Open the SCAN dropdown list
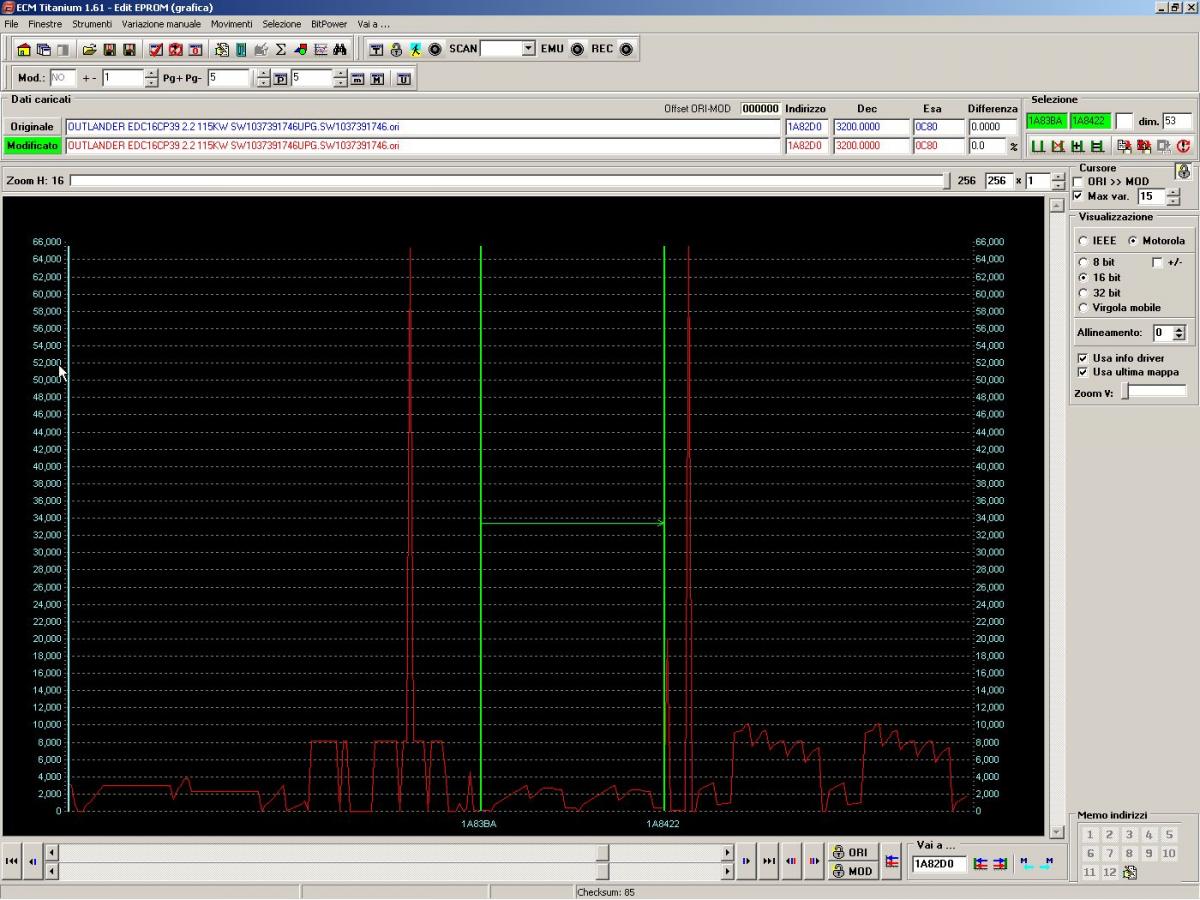Screen dimensions: 1200x900 (529, 49)
